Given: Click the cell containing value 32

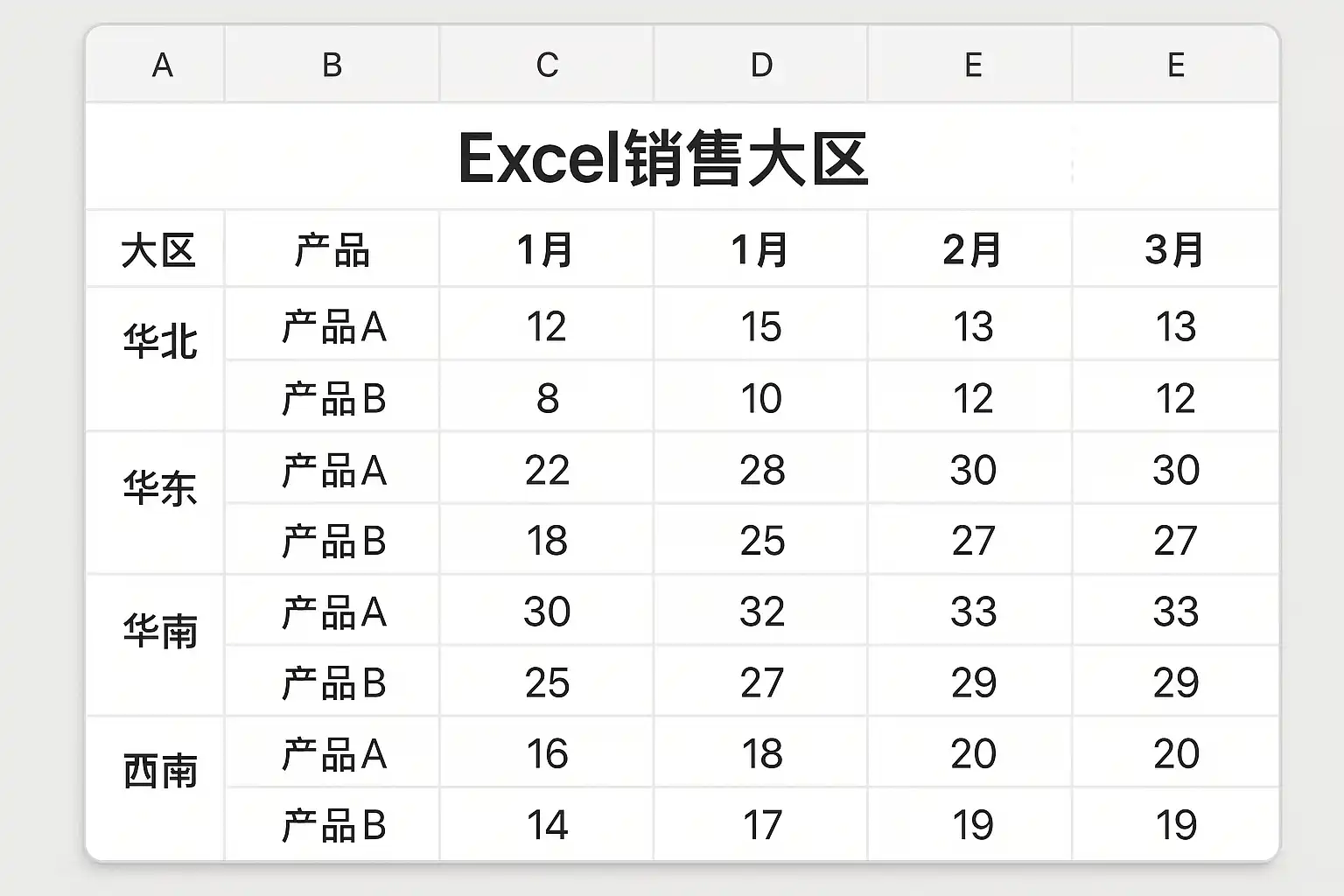Looking at the screenshot, I should 761,612.
